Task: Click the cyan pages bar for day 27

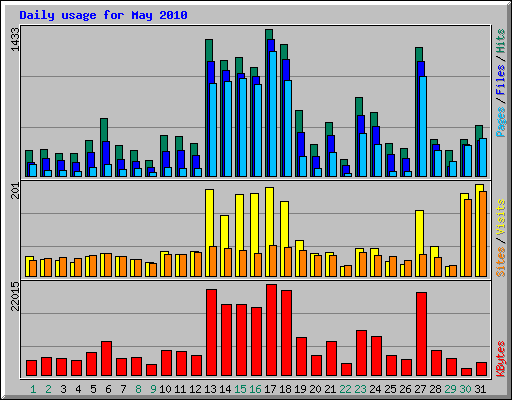Action: pyautogui.click(x=423, y=127)
